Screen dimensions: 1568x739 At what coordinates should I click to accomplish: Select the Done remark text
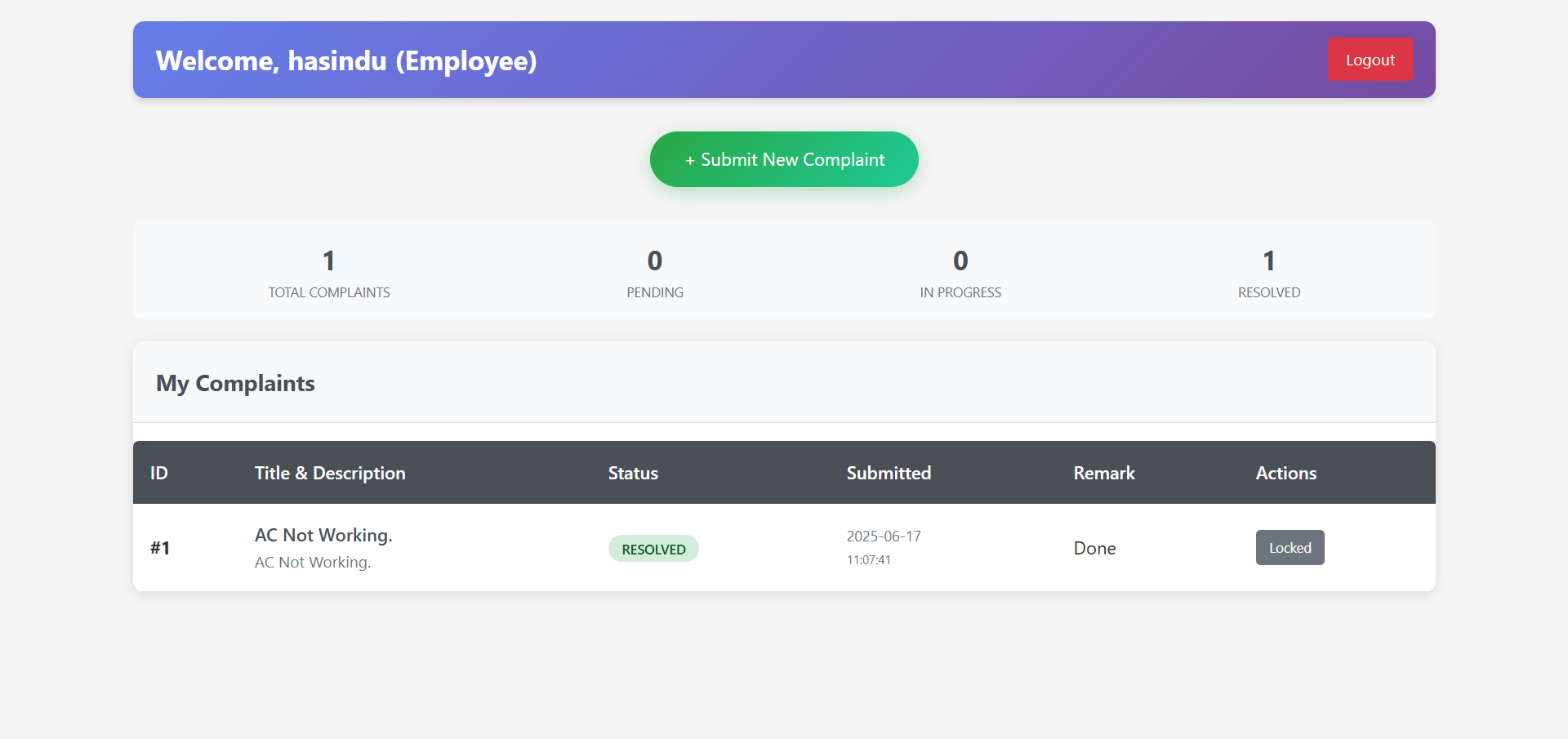point(1094,549)
